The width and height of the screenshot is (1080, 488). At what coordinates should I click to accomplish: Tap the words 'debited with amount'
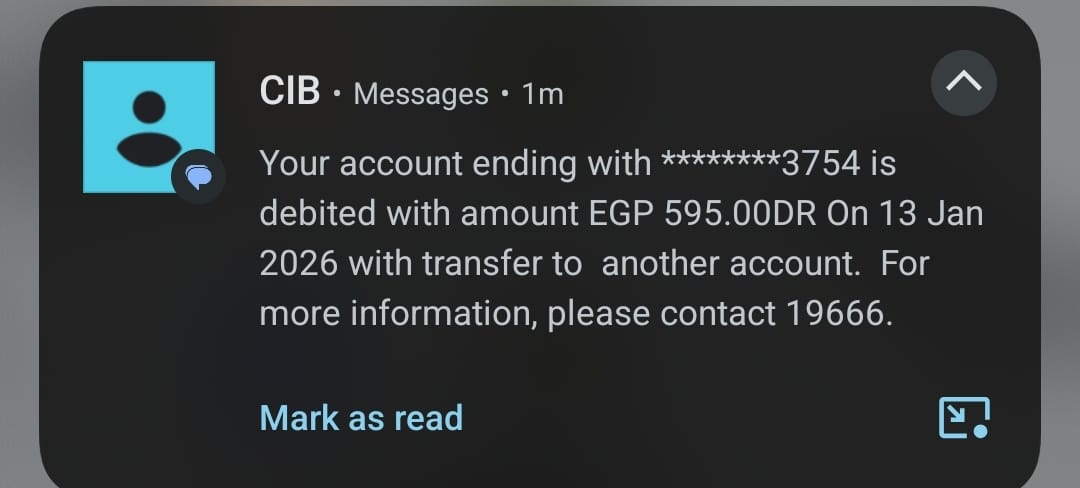pos(419,213)
